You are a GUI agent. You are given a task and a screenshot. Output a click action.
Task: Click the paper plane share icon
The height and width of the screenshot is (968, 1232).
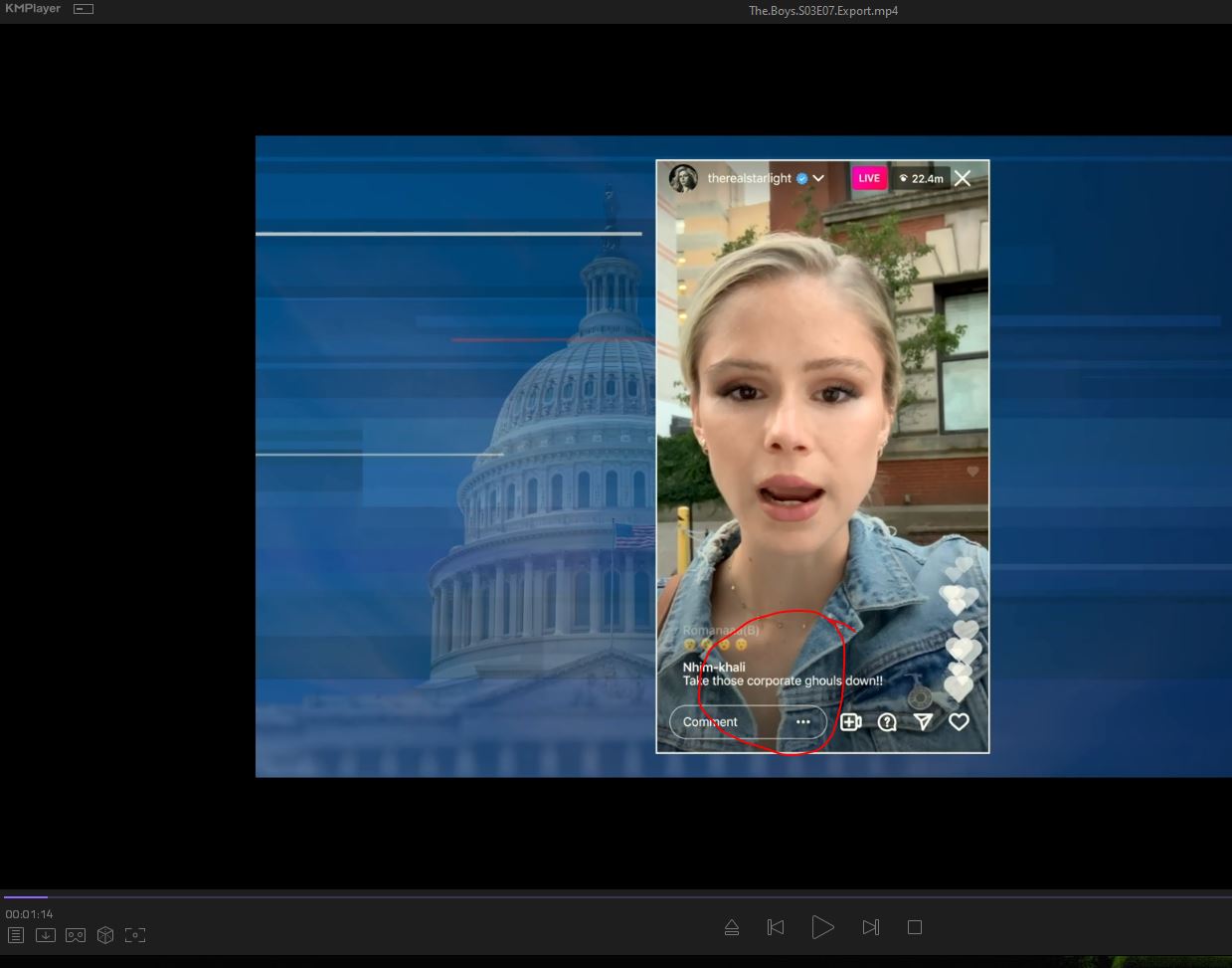point(923,722)
